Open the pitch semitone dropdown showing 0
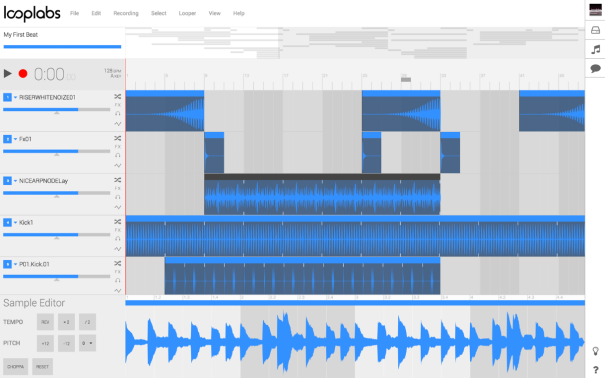Screen dimensions: 605x378 pos(87,343)
